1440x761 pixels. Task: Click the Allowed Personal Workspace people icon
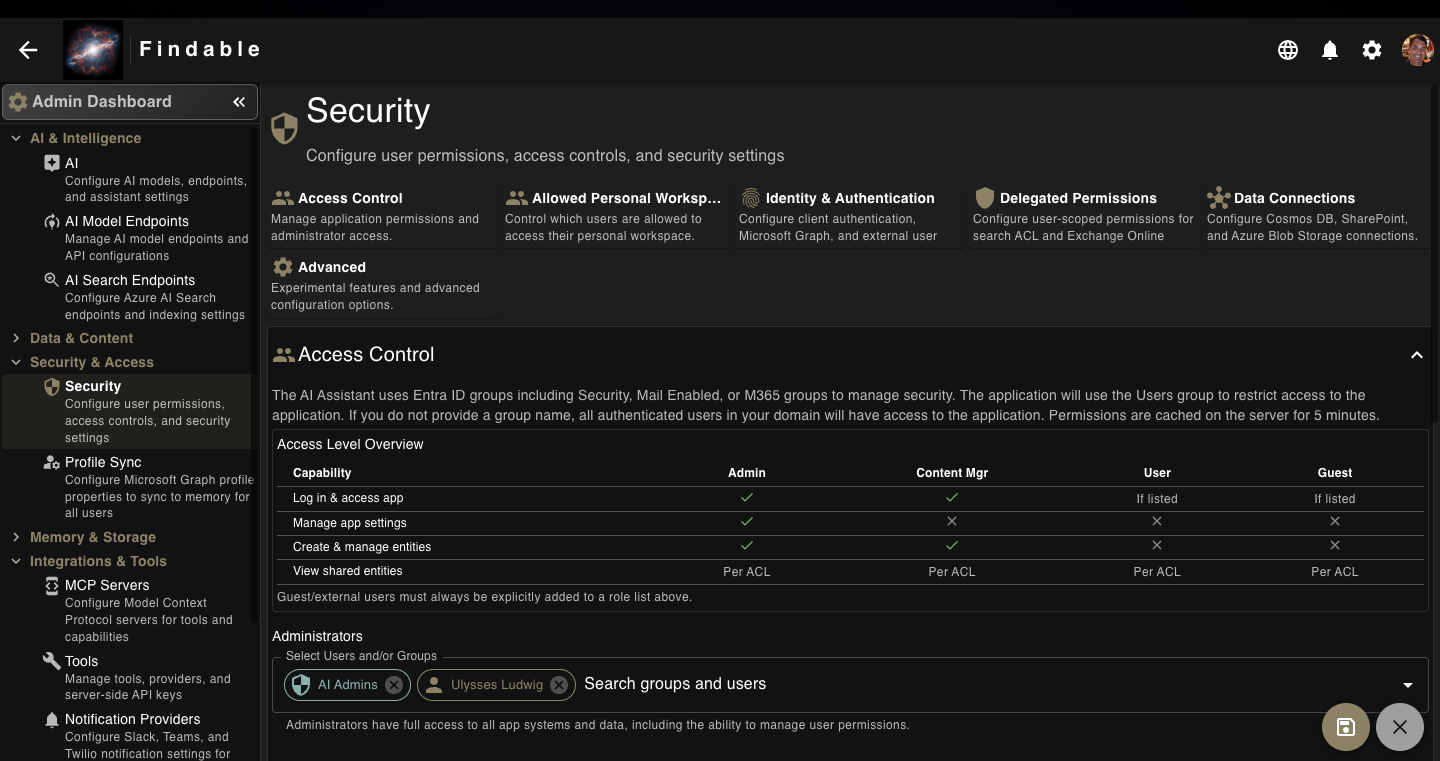[517, 198]
